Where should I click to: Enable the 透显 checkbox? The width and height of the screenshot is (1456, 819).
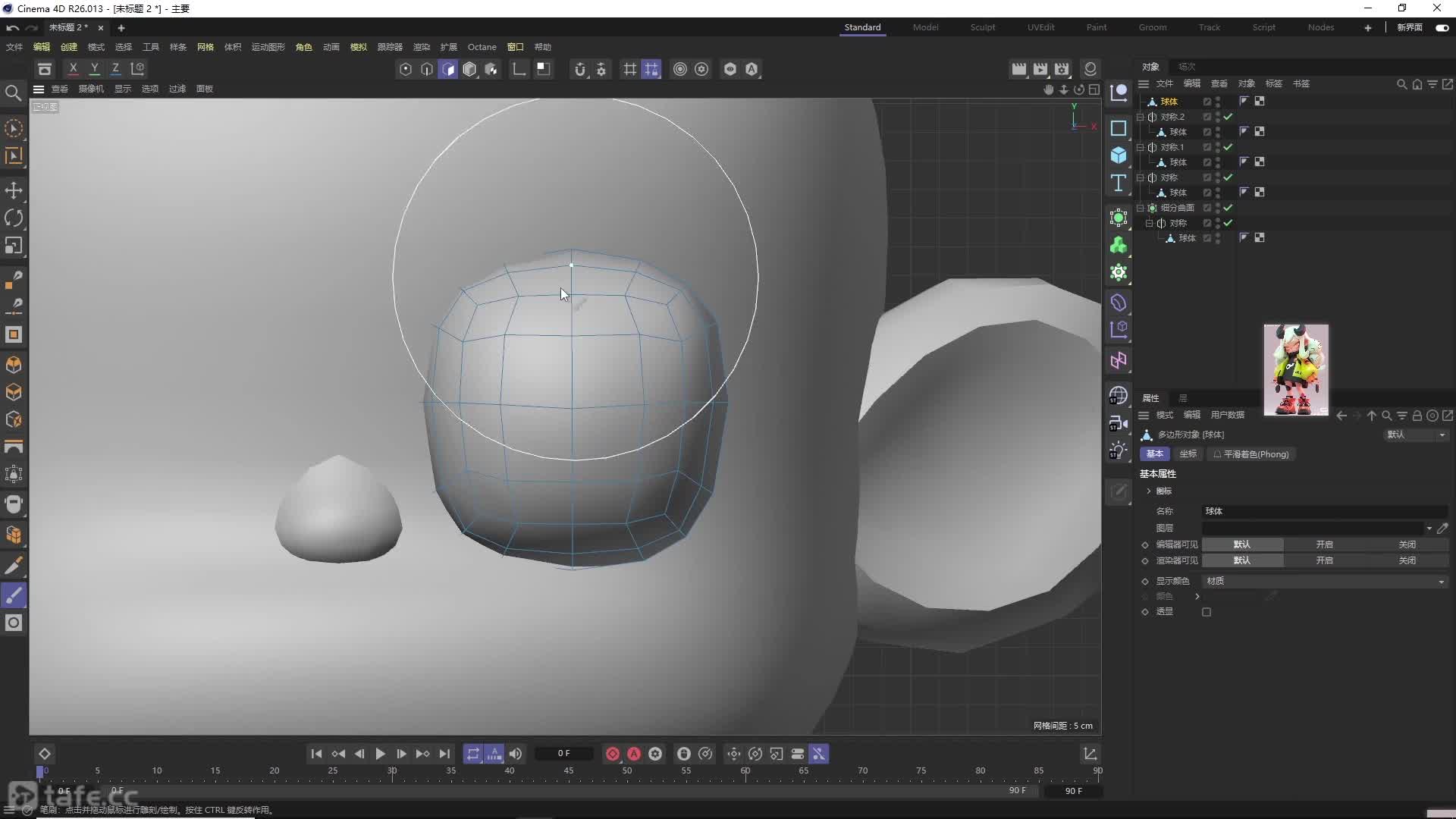click(1207, 612)
